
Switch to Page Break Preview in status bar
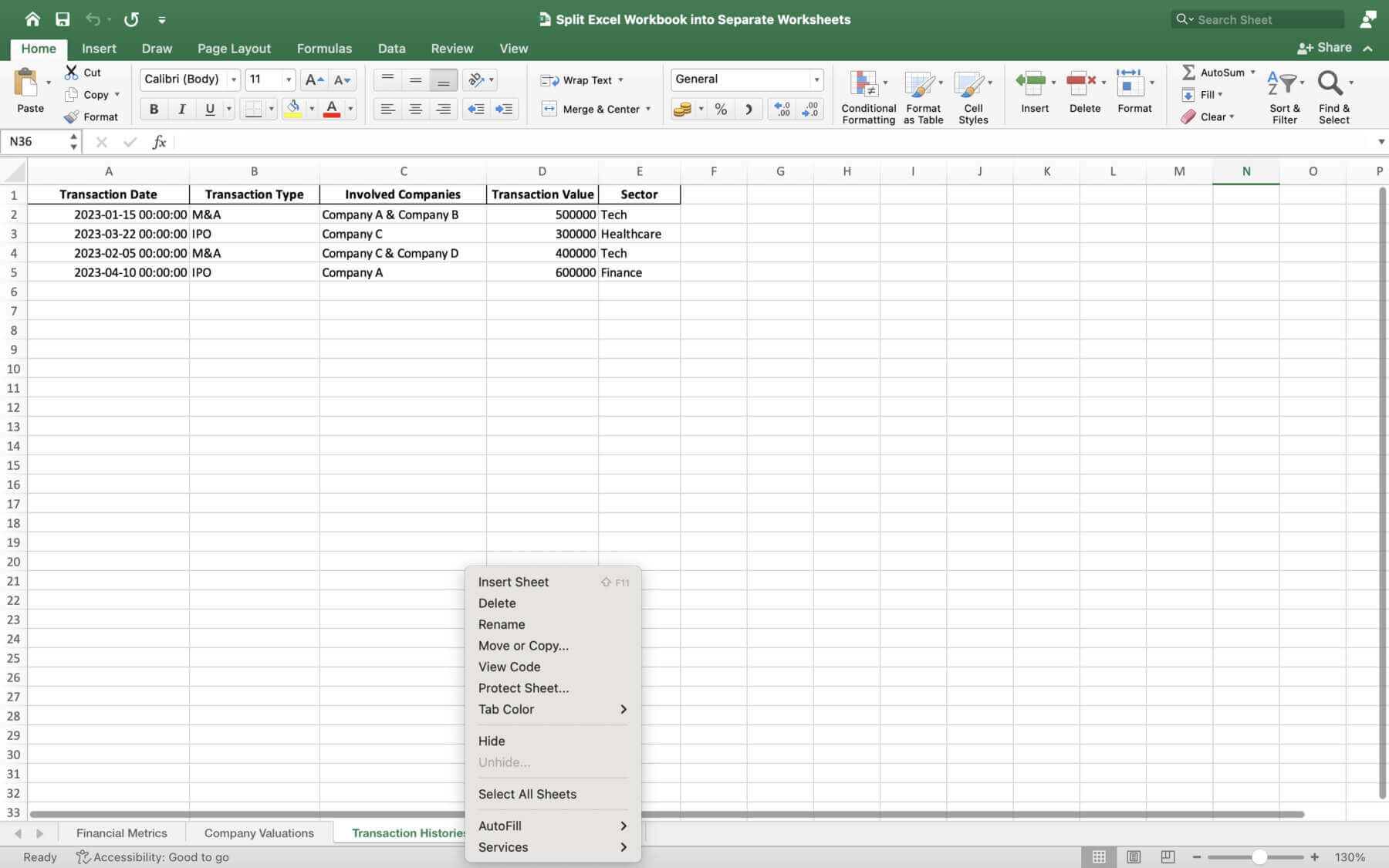1168,857
